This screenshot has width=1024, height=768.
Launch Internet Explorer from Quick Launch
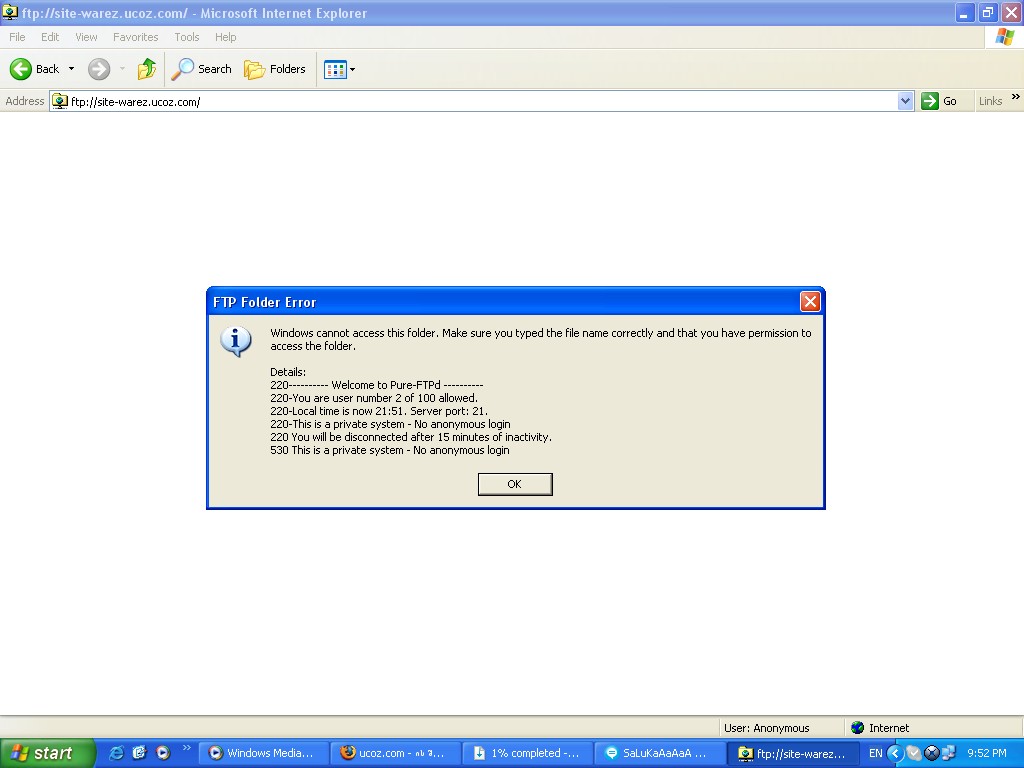tap(116, 753)
